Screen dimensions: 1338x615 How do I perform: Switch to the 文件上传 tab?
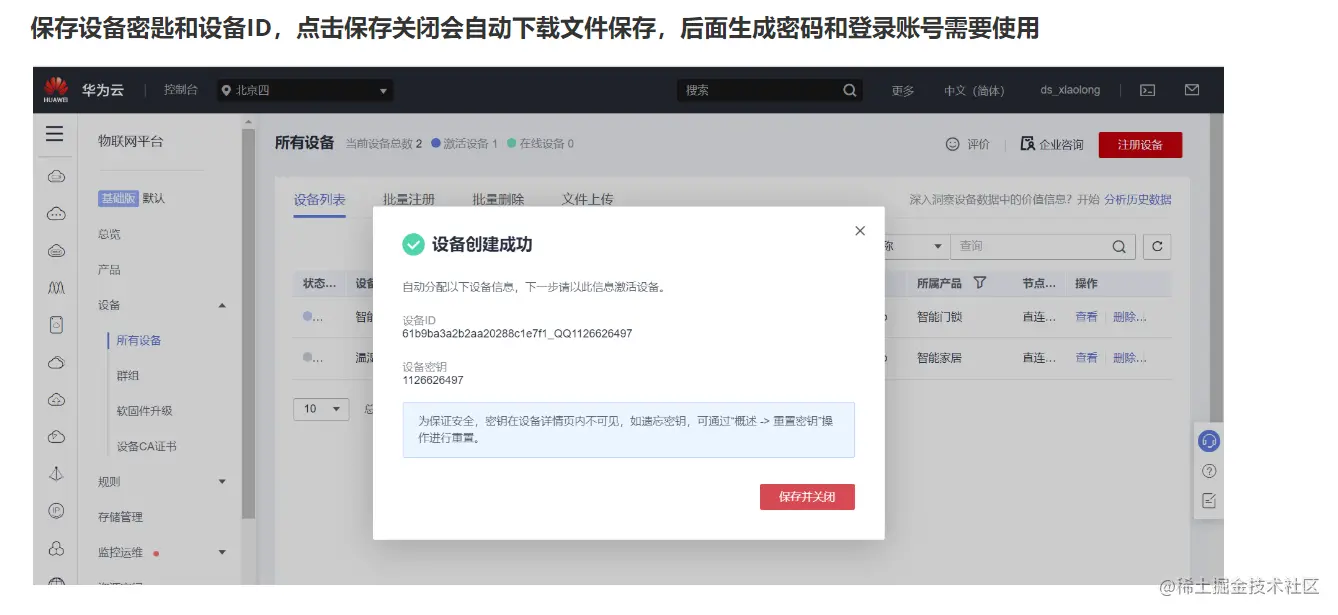(587, 200)
